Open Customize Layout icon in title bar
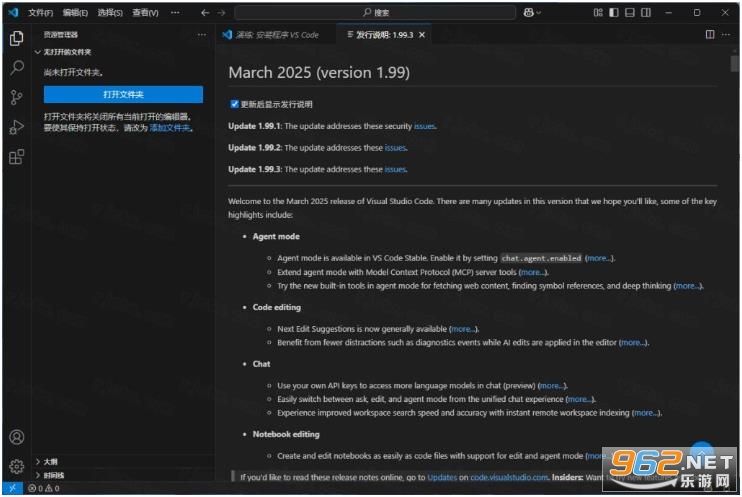The width and height of the screenshot is (742, 497). 598,13
